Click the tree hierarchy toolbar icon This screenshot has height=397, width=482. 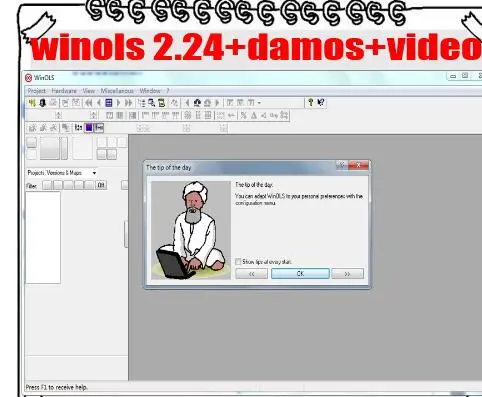pyautogui.click(x=142, y=103)
